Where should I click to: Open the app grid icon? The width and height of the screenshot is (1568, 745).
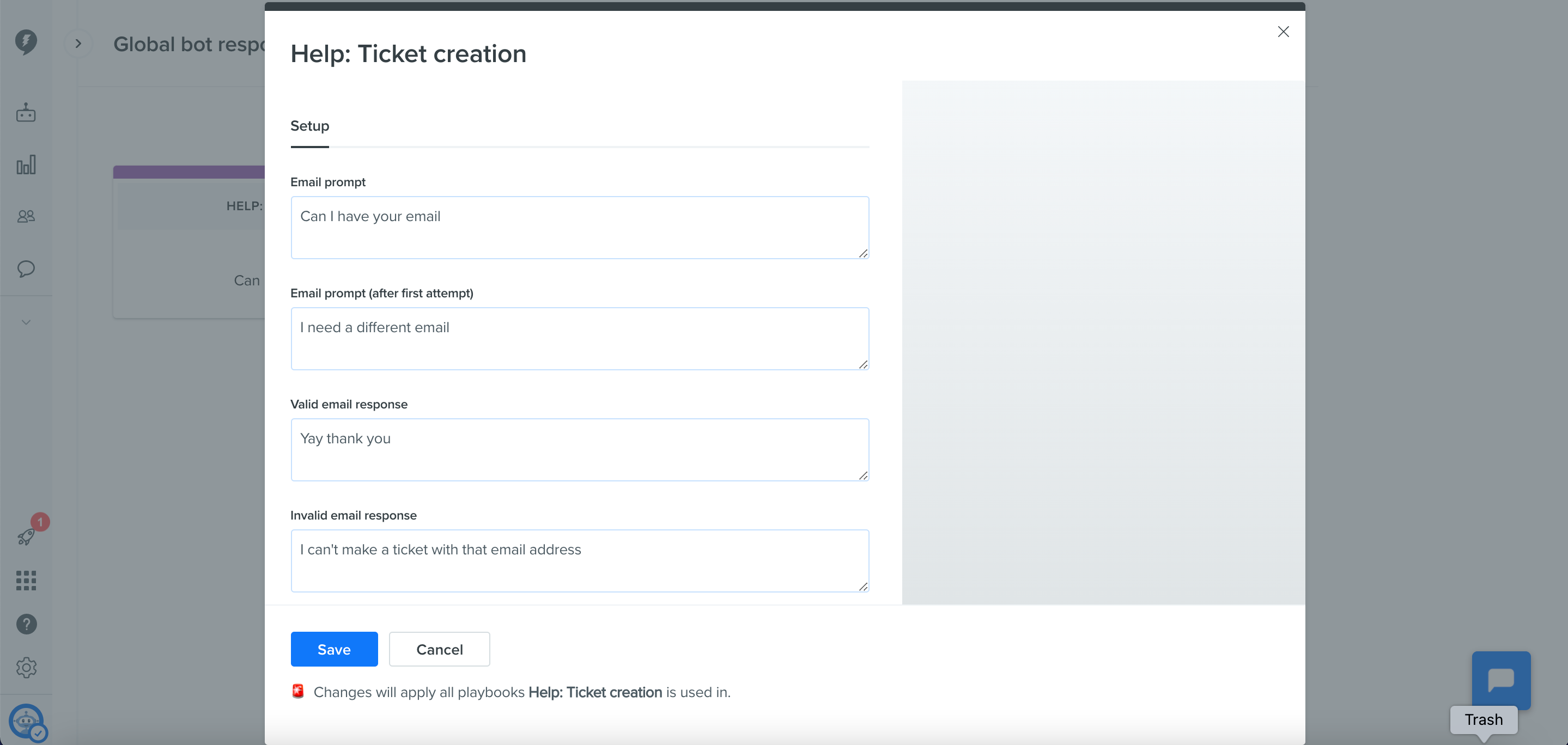pos(26,580)
